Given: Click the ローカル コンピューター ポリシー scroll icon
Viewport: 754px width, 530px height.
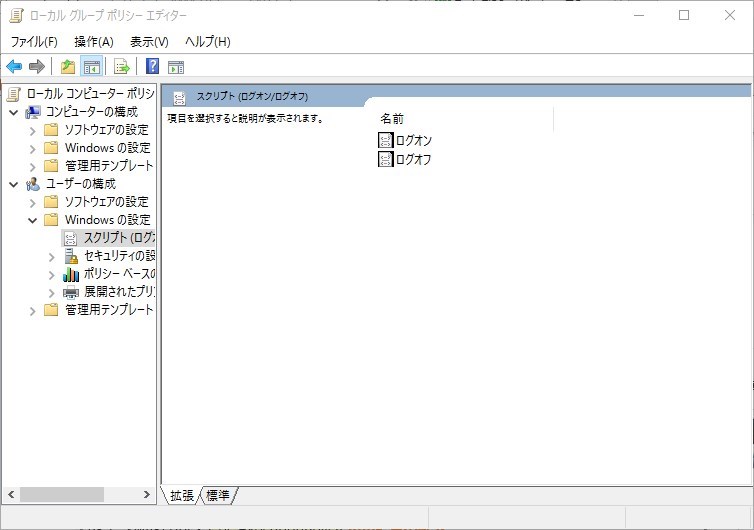Looking at the screenshot, I should pos(14,94).
